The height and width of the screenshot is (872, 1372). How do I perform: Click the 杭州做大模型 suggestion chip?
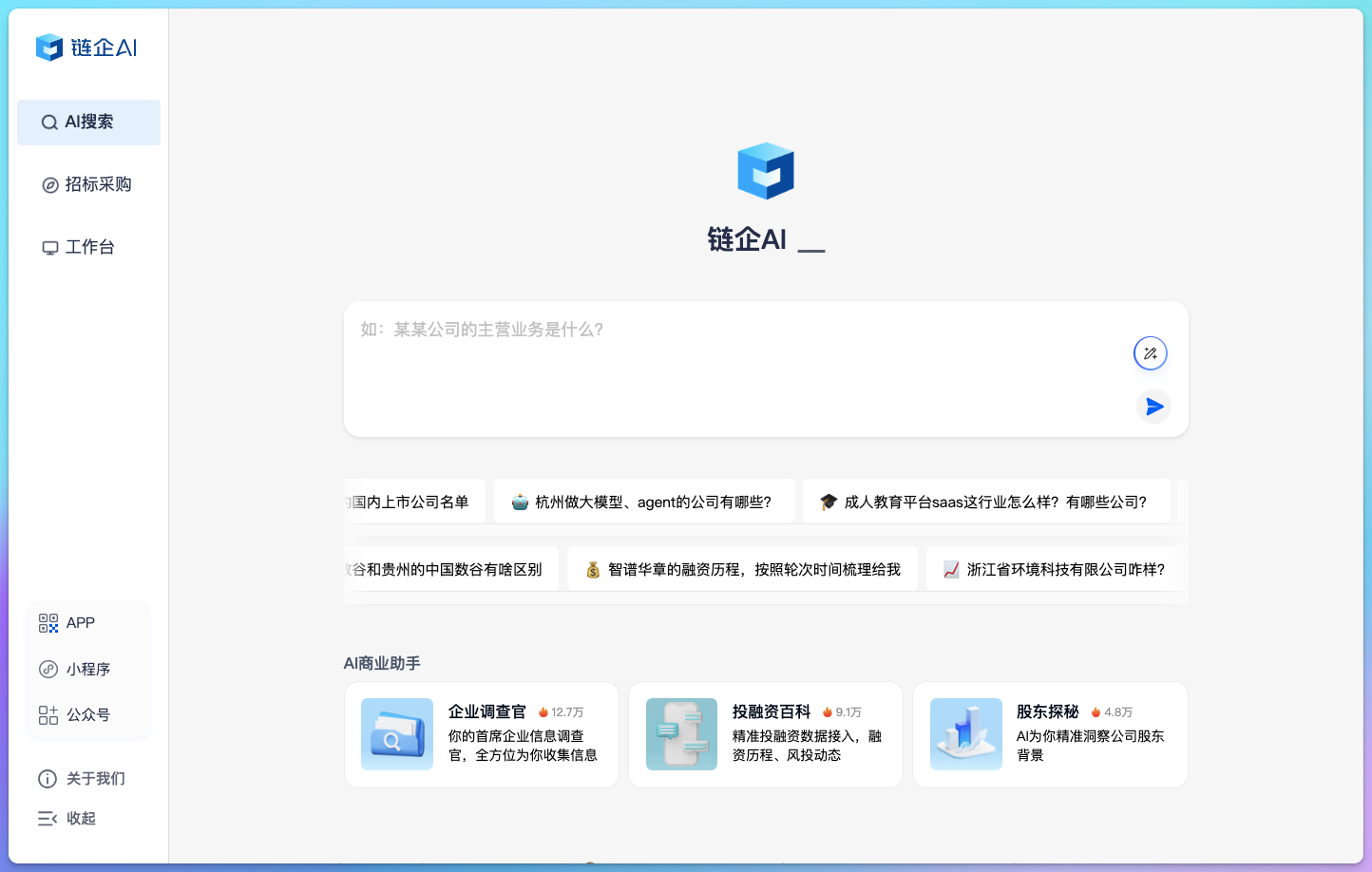pyautogui.click(x=644, y=501)
